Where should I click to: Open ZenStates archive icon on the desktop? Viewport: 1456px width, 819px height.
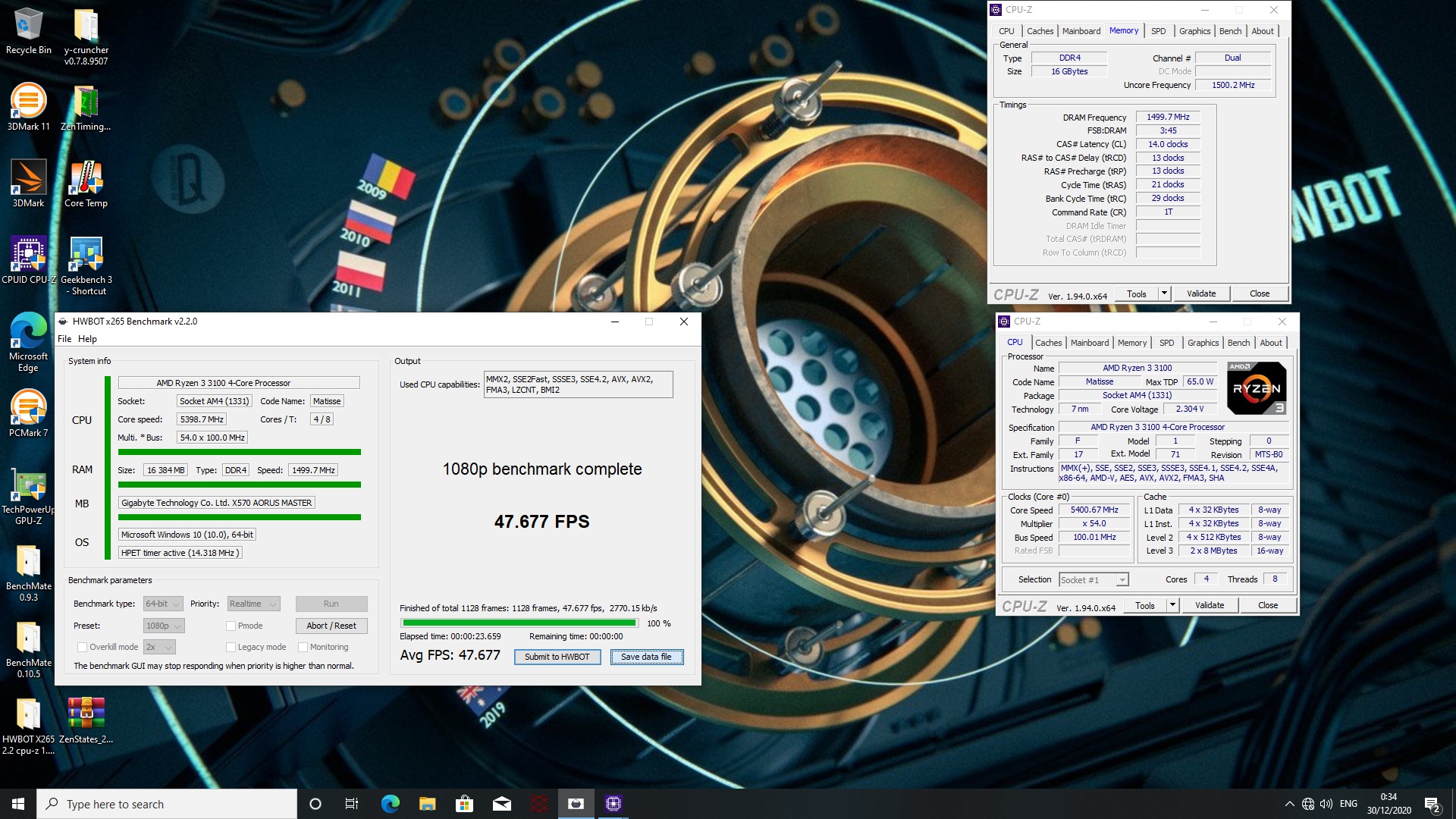[x=86, y=720]
